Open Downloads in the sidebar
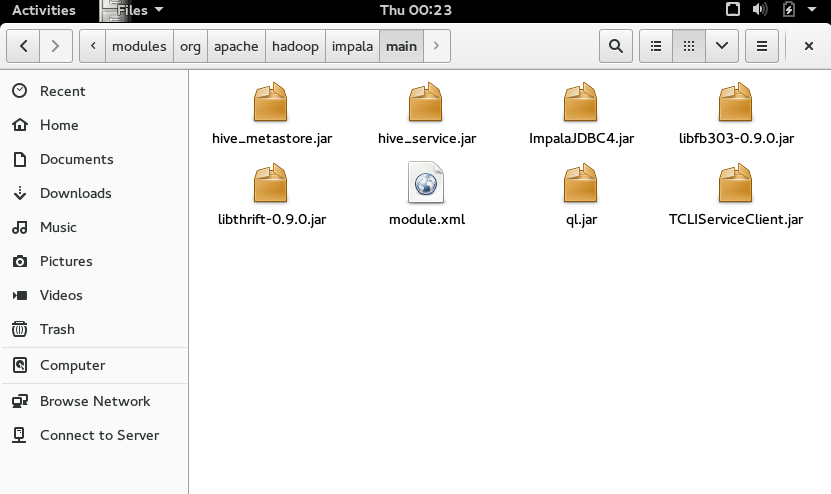831x494 pixels. click(x=94, y=193)
